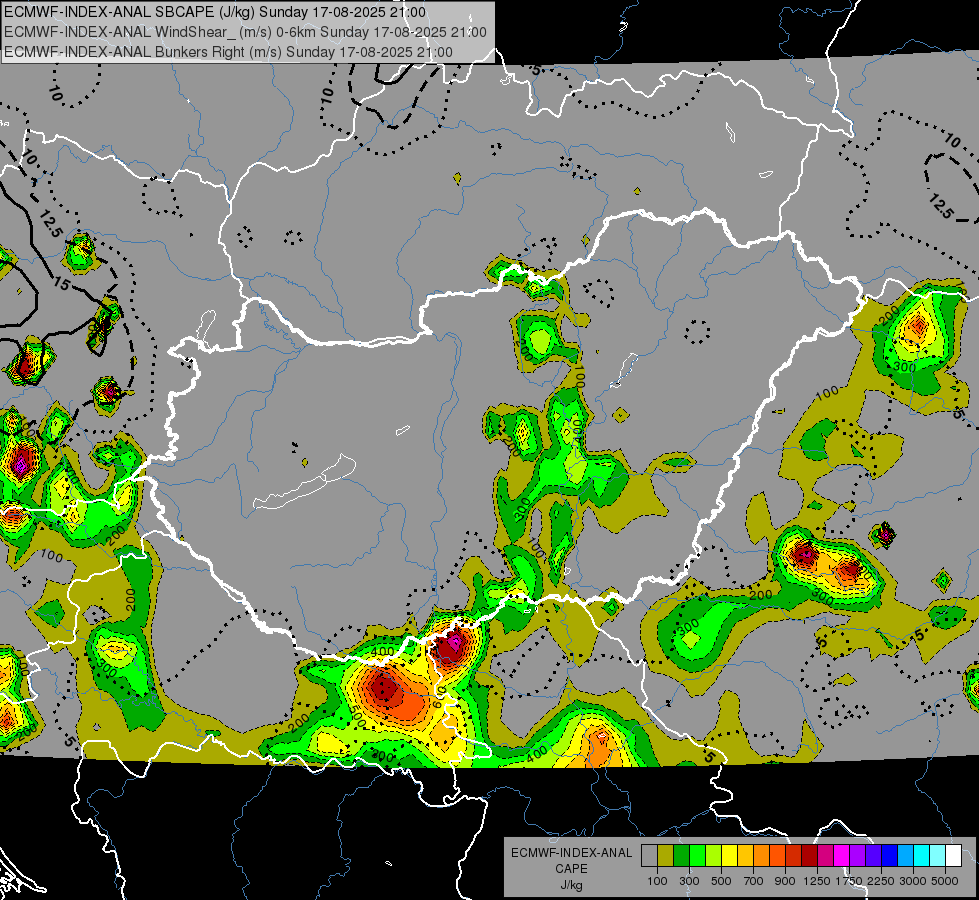This screenshot has height=900, width=979.
Task: Select the olive legend swatch after 100
Action: 666,855
